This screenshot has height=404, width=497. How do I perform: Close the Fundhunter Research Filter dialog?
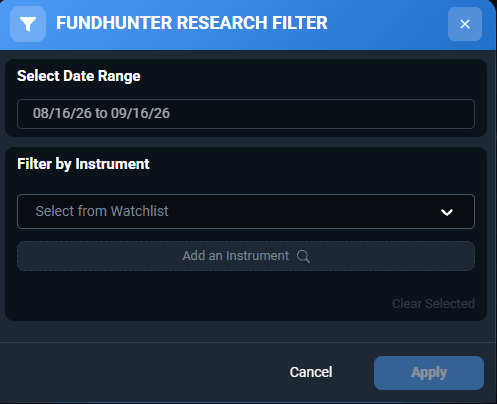465,24
